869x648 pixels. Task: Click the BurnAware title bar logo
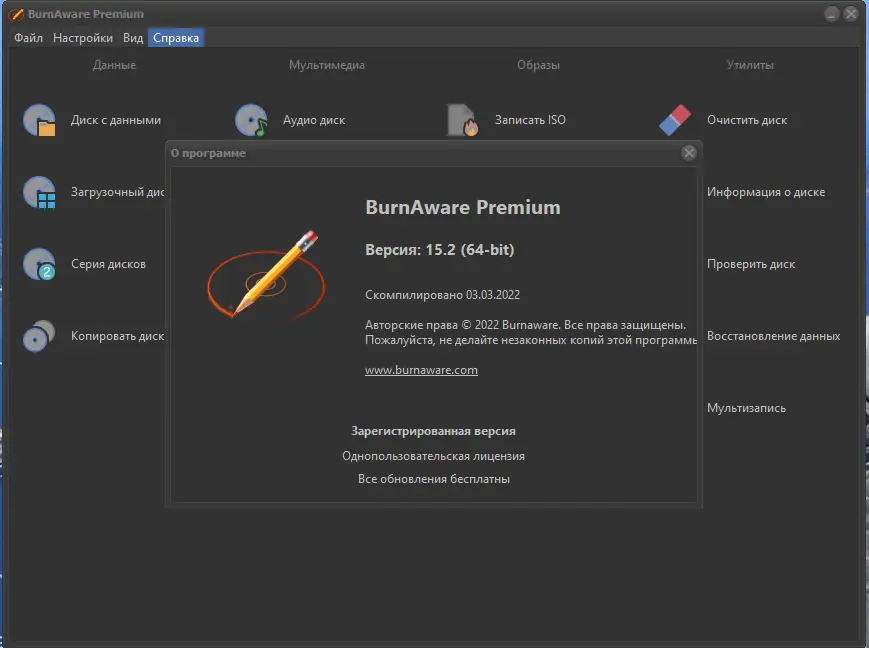tap(16, 14)
